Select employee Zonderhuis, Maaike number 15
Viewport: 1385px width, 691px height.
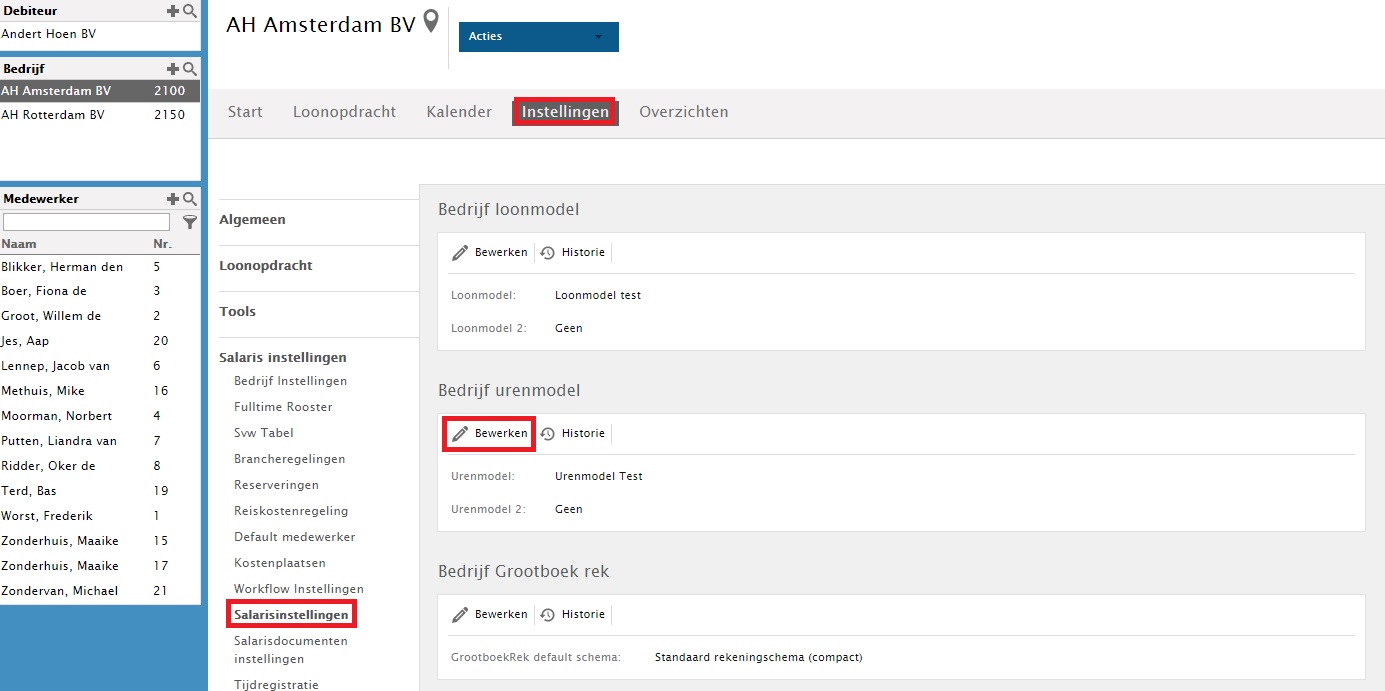pyautogui.click(x=100, y=541)
